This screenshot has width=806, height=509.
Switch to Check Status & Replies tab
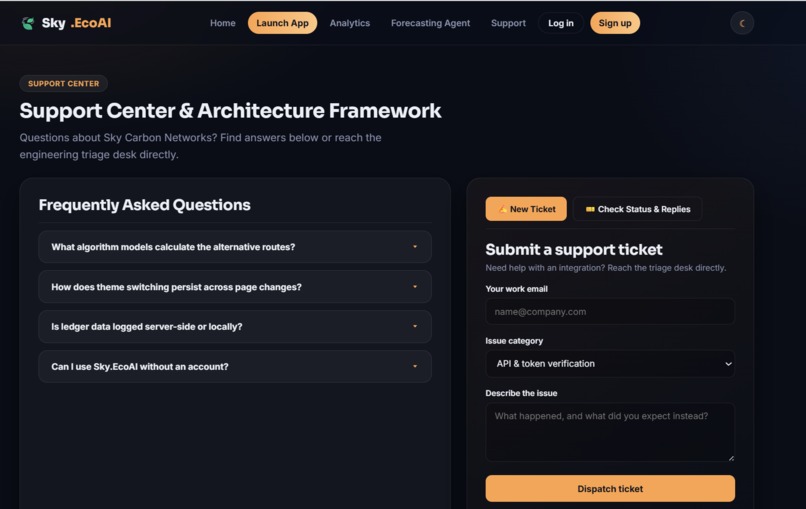pos(637,209)
